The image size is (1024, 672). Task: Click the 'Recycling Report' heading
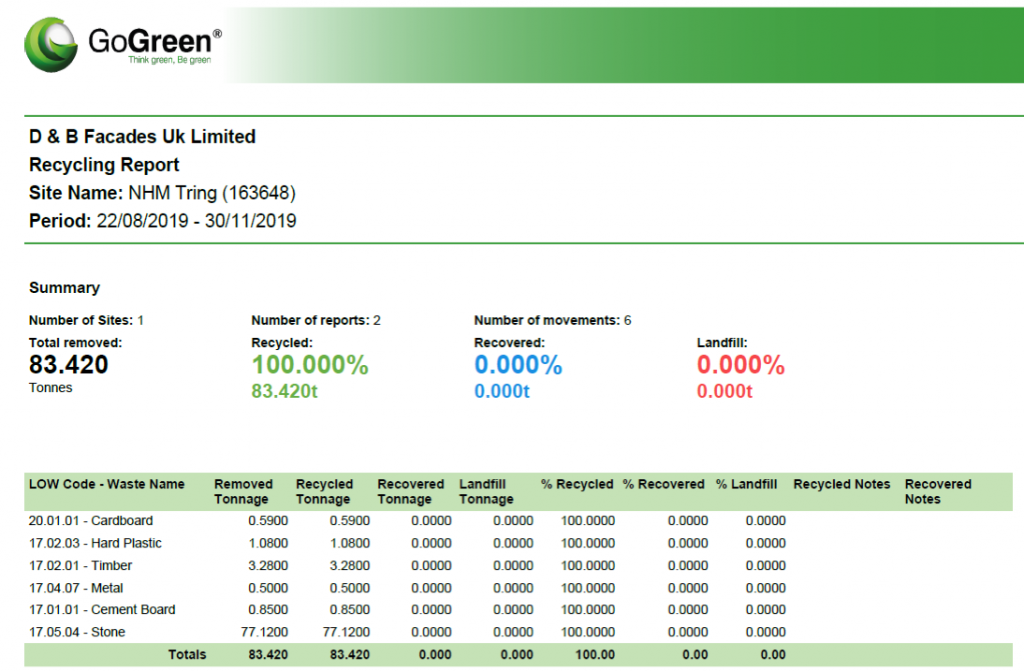(x=104, y=165)
